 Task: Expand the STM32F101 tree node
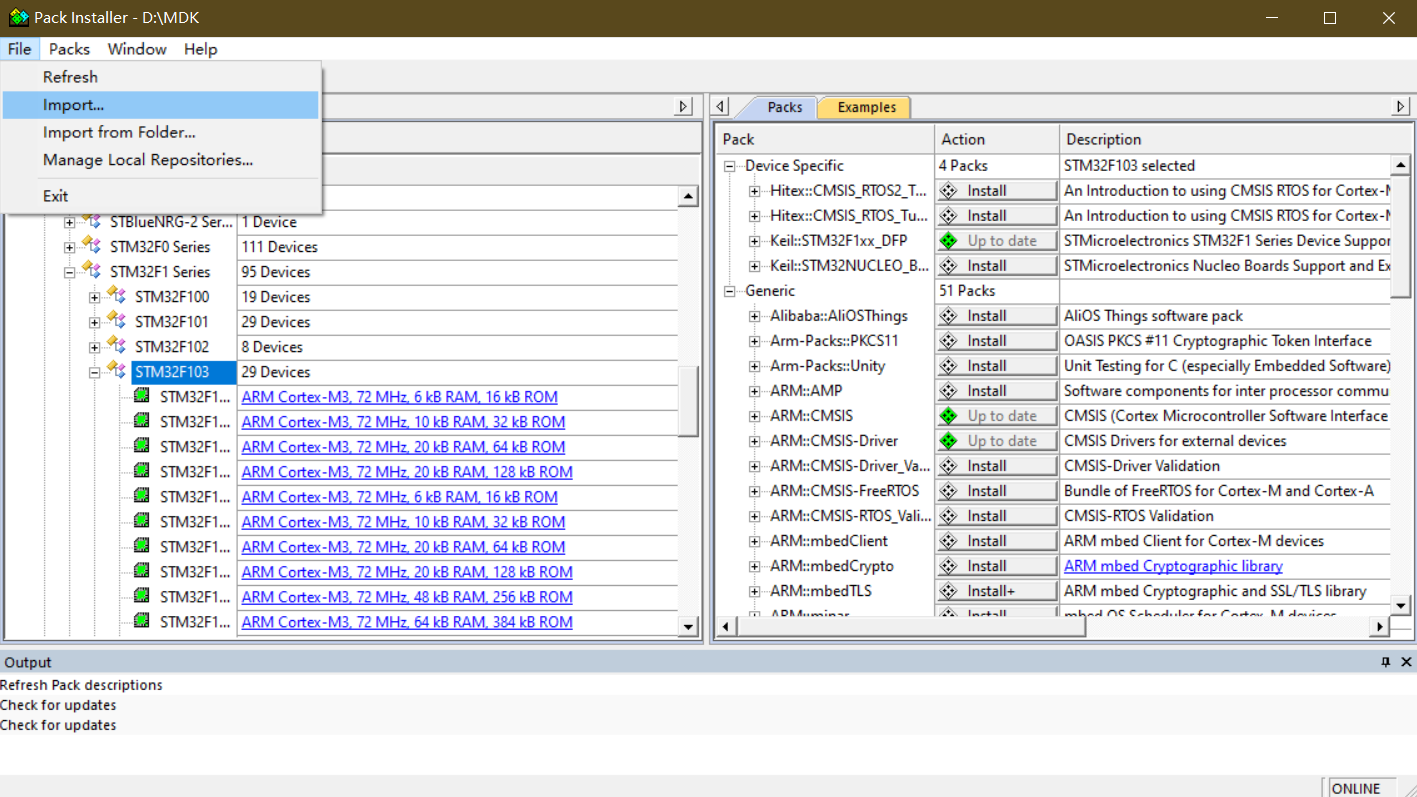tap(95, 322)
